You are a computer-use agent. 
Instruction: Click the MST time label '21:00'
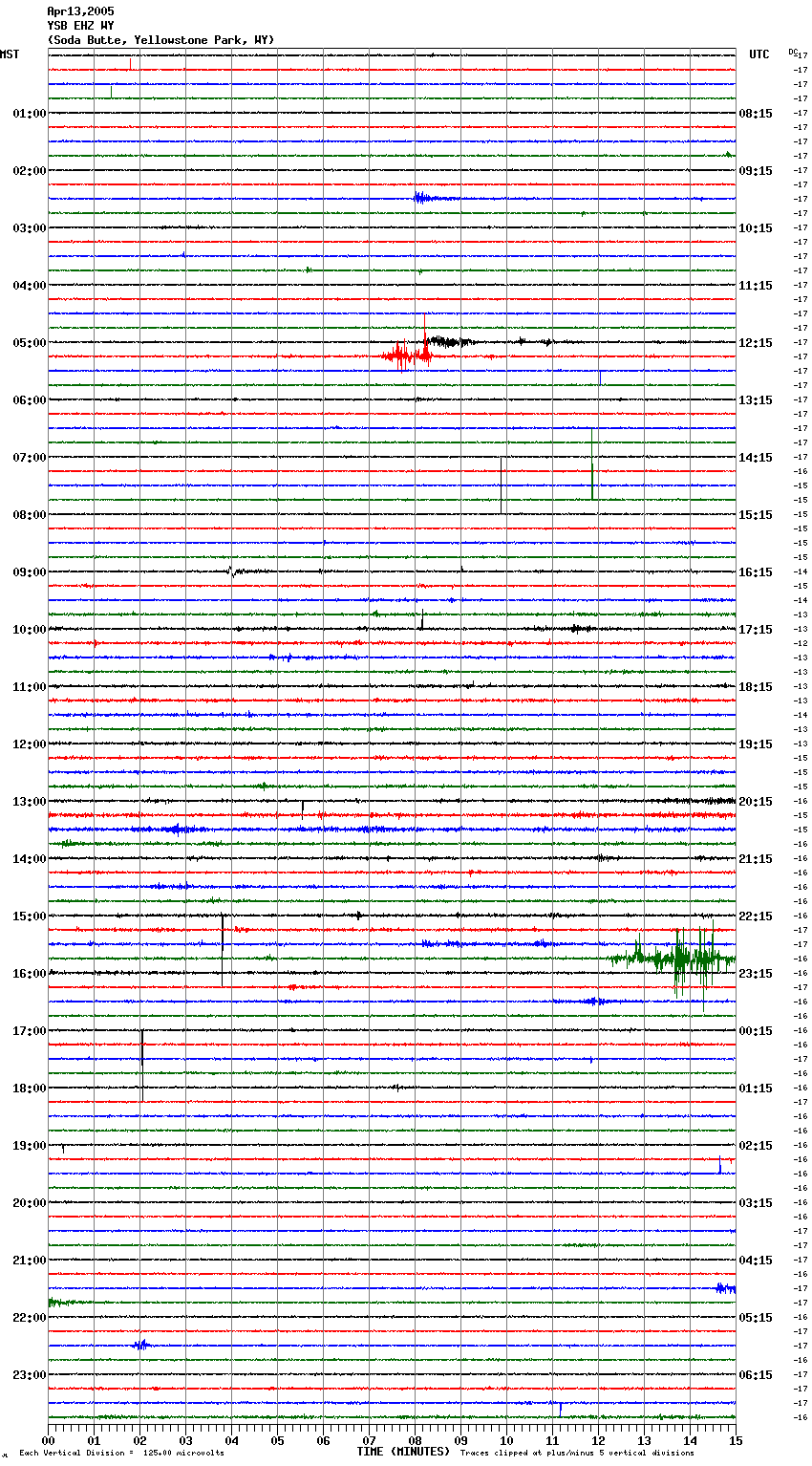(x=30, y=1261)
